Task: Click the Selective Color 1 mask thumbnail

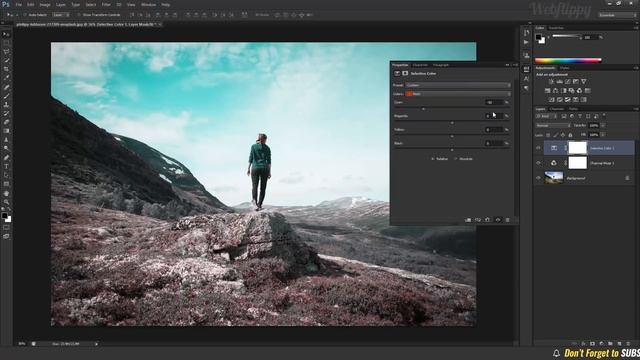Action: [x=578, y=148]
